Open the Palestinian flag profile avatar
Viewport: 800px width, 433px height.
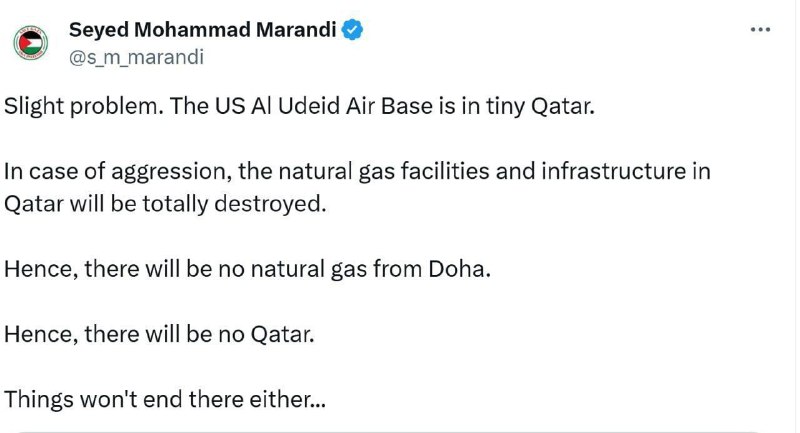31,43
